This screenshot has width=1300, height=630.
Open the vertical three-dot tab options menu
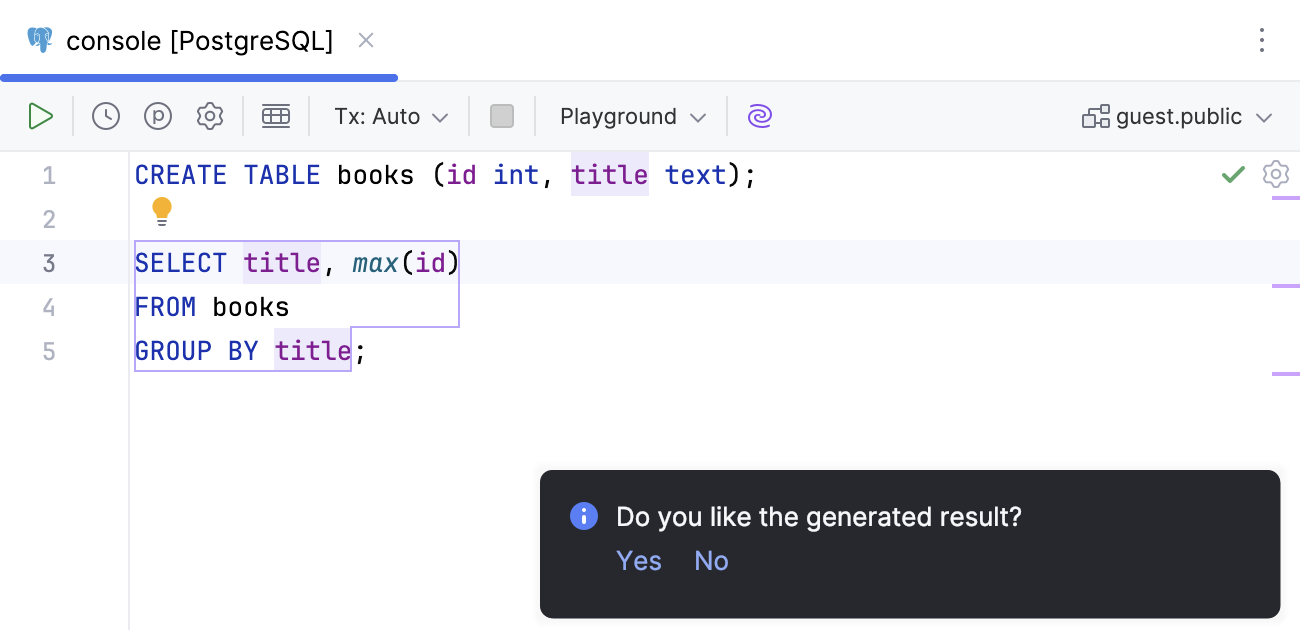click(1262, 41)
